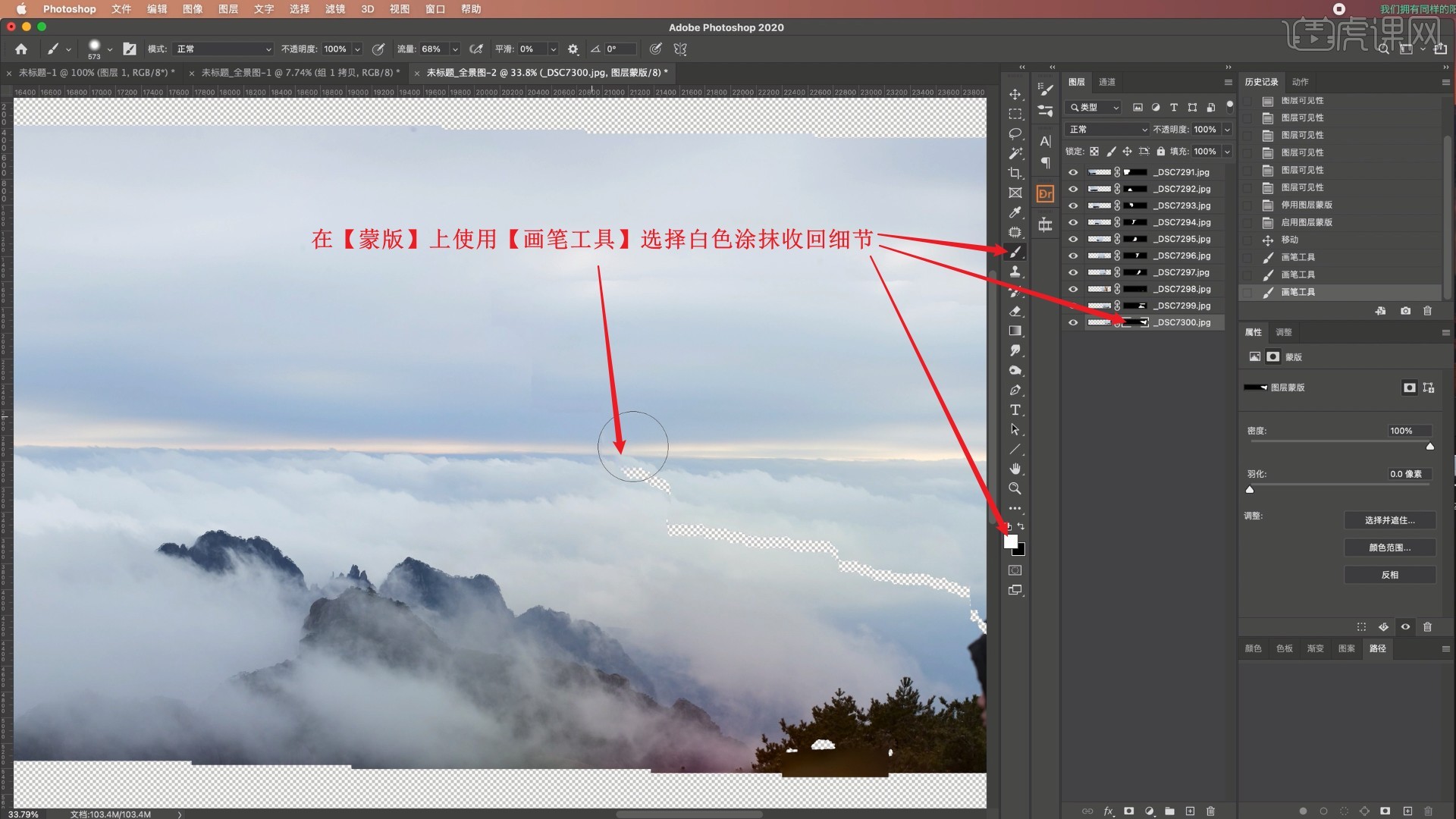1456x819 pixels.
Task: Select the Move tool in toolbar
Action: pyautogui.click(x=1015, y=94)
